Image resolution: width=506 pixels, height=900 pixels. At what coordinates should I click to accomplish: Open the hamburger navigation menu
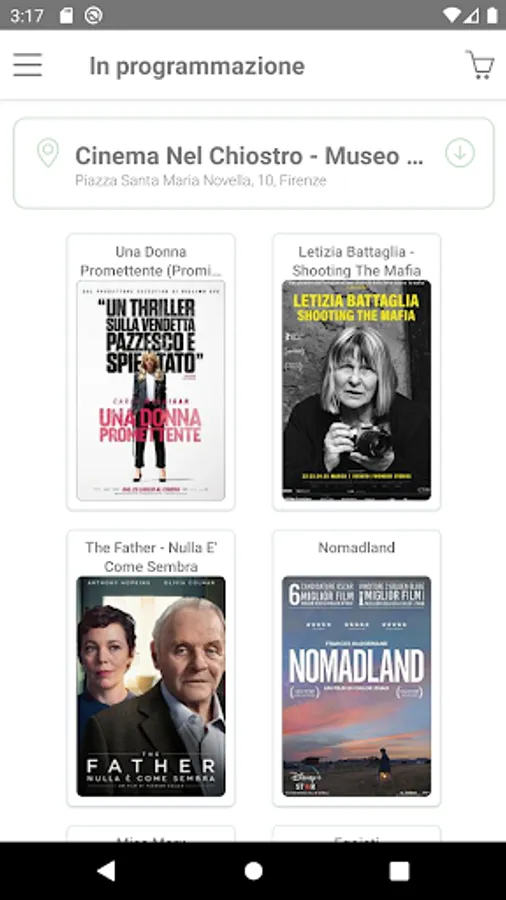tap(28, 65)
